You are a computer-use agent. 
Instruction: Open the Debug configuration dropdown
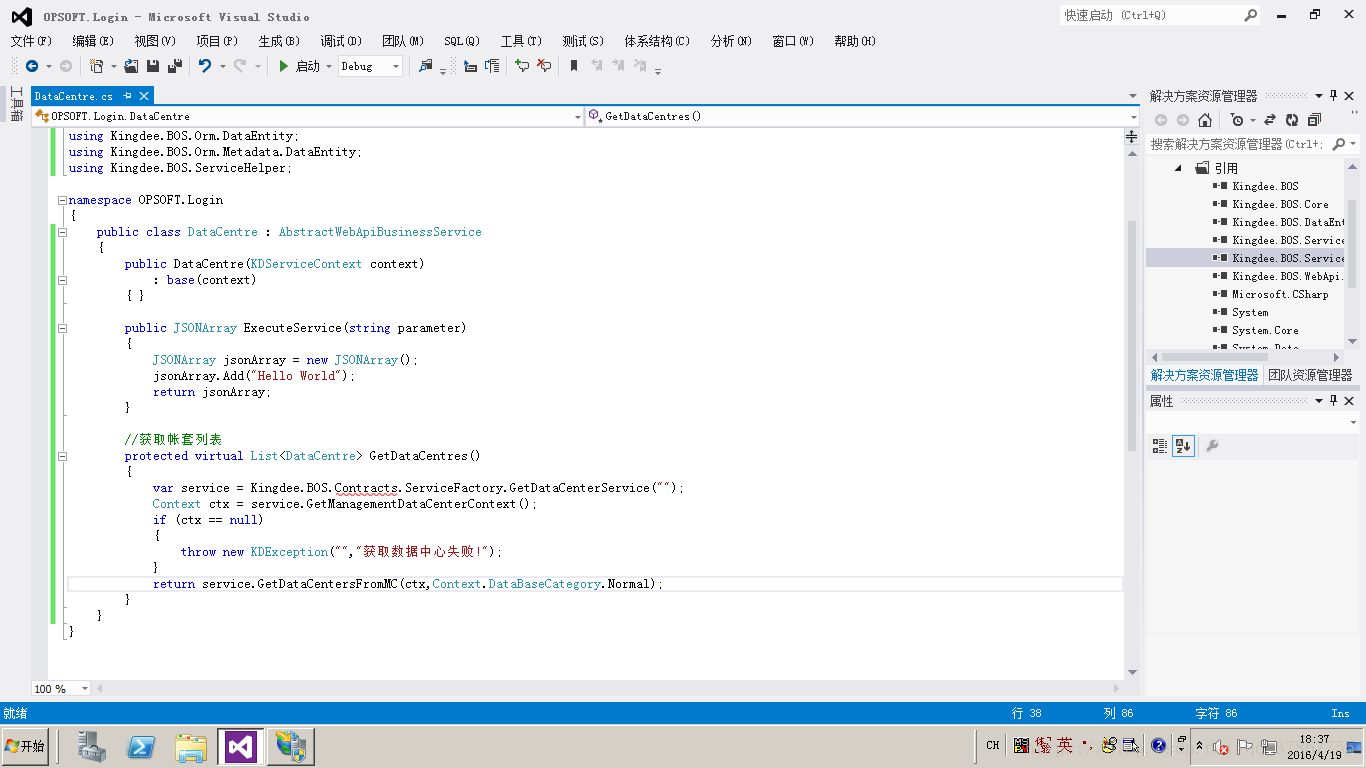[396, 66]
